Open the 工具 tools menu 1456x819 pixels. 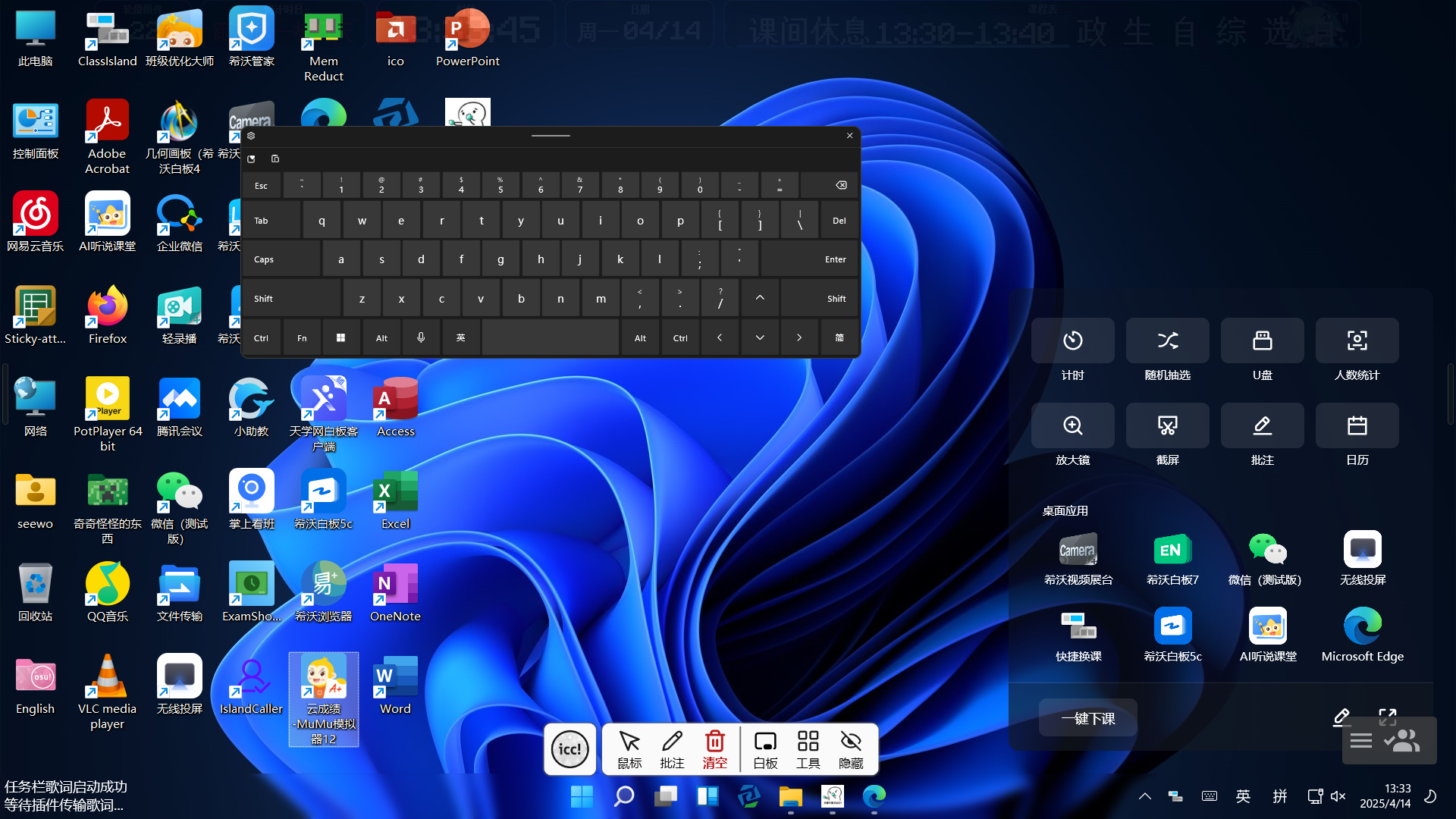pos(808,748)
